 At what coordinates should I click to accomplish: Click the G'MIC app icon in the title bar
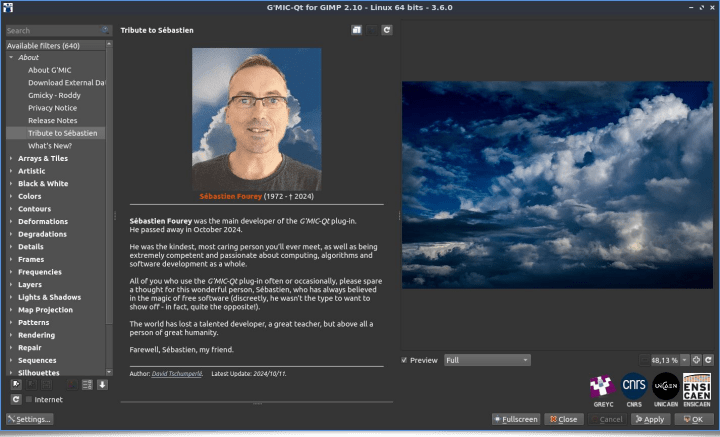8,7
